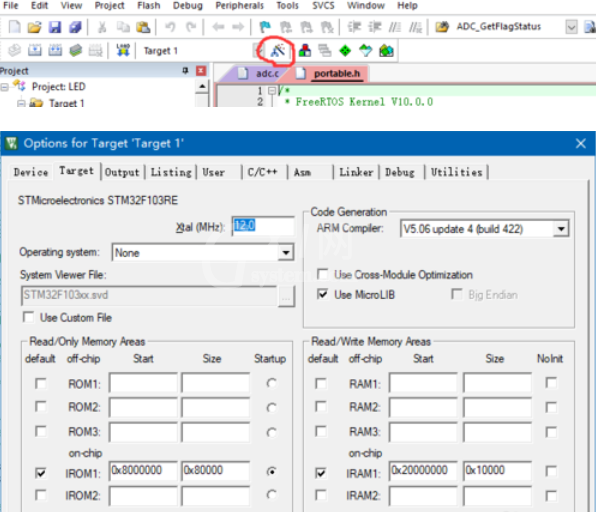The height and width of the screenshot is (512, 596).
Task: Select the IROM1 Startup radio button
Action: [271, 471]
